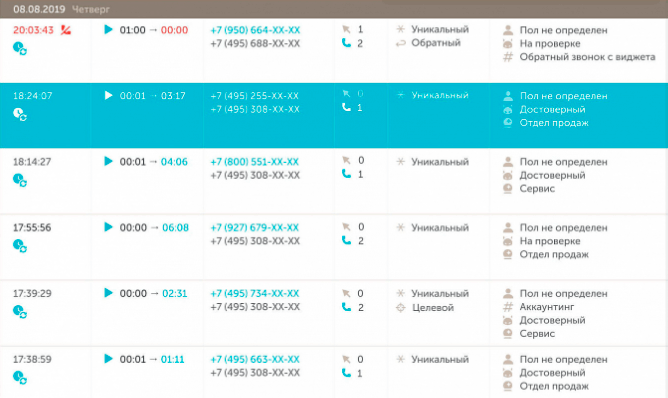Play recording of the 20:03:43 call

point(109,29)
